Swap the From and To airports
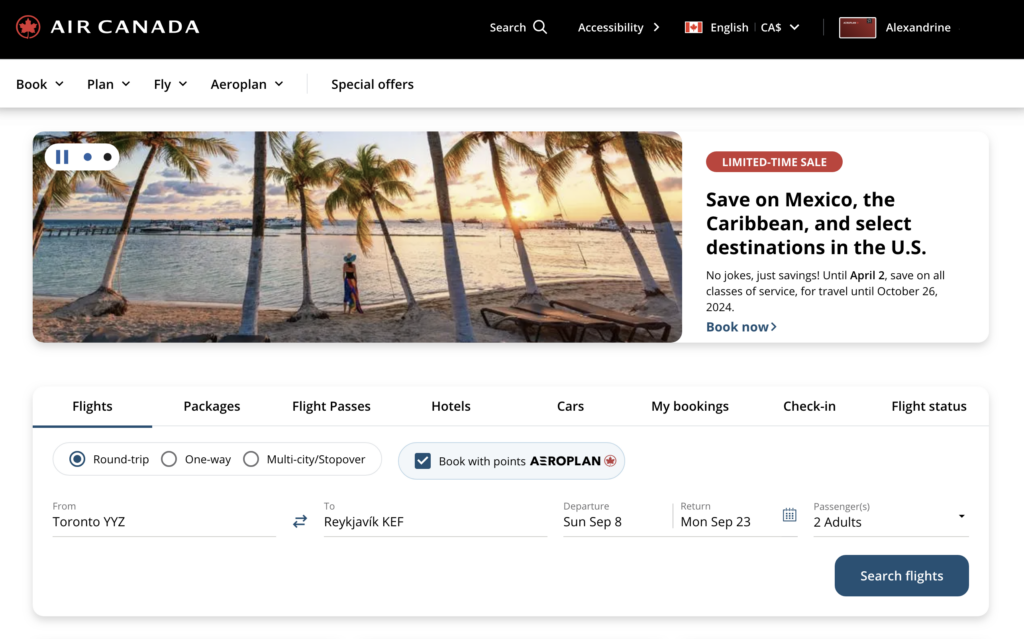The height and width of the screenshot is (639, 1024). tap(299, 520)
